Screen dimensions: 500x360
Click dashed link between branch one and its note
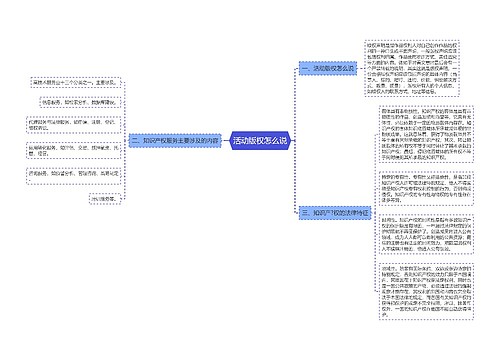tap(361, 68)
